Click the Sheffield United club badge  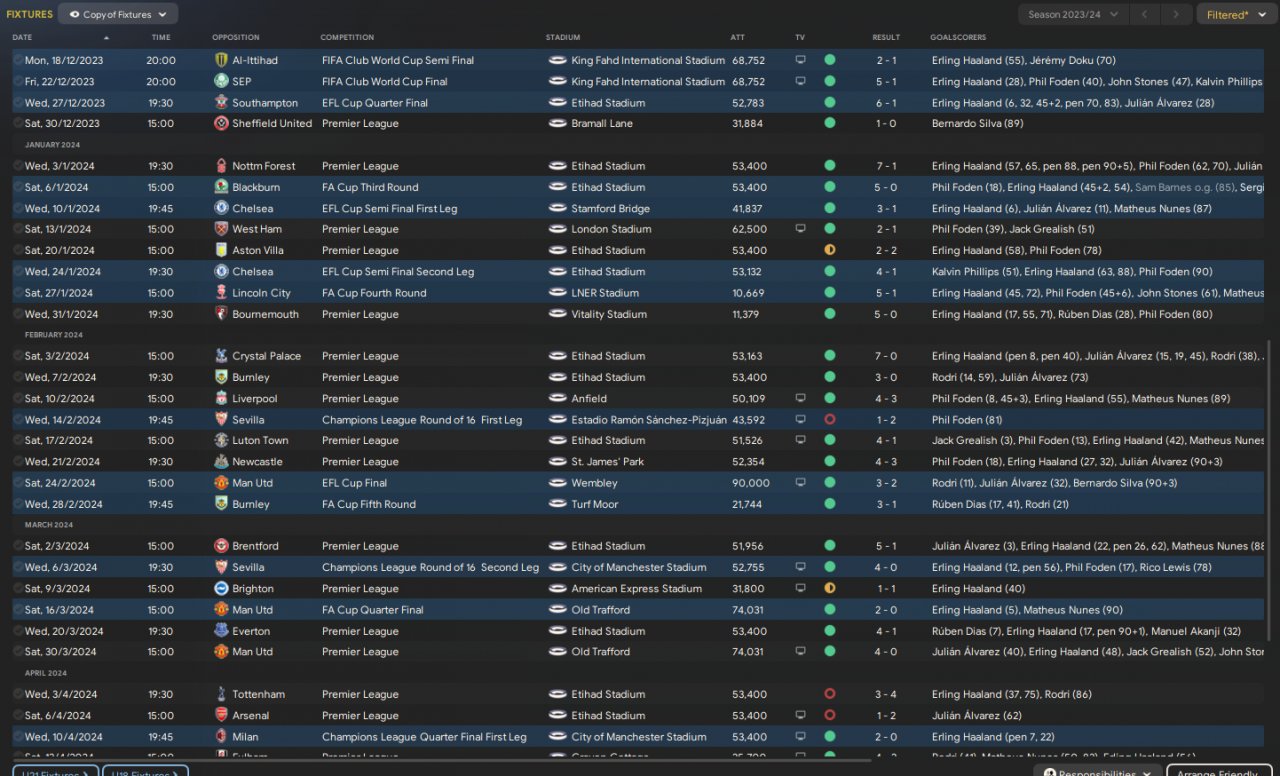click(x=221, y=123)
